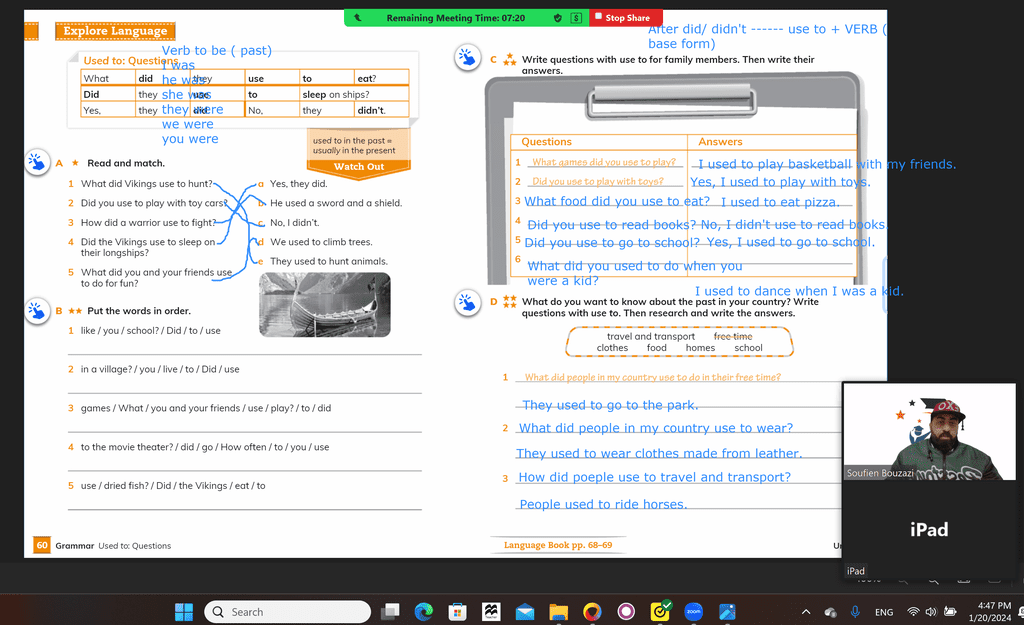Click Soufien Bouzazi's video thumbnail

click(929, 431)
